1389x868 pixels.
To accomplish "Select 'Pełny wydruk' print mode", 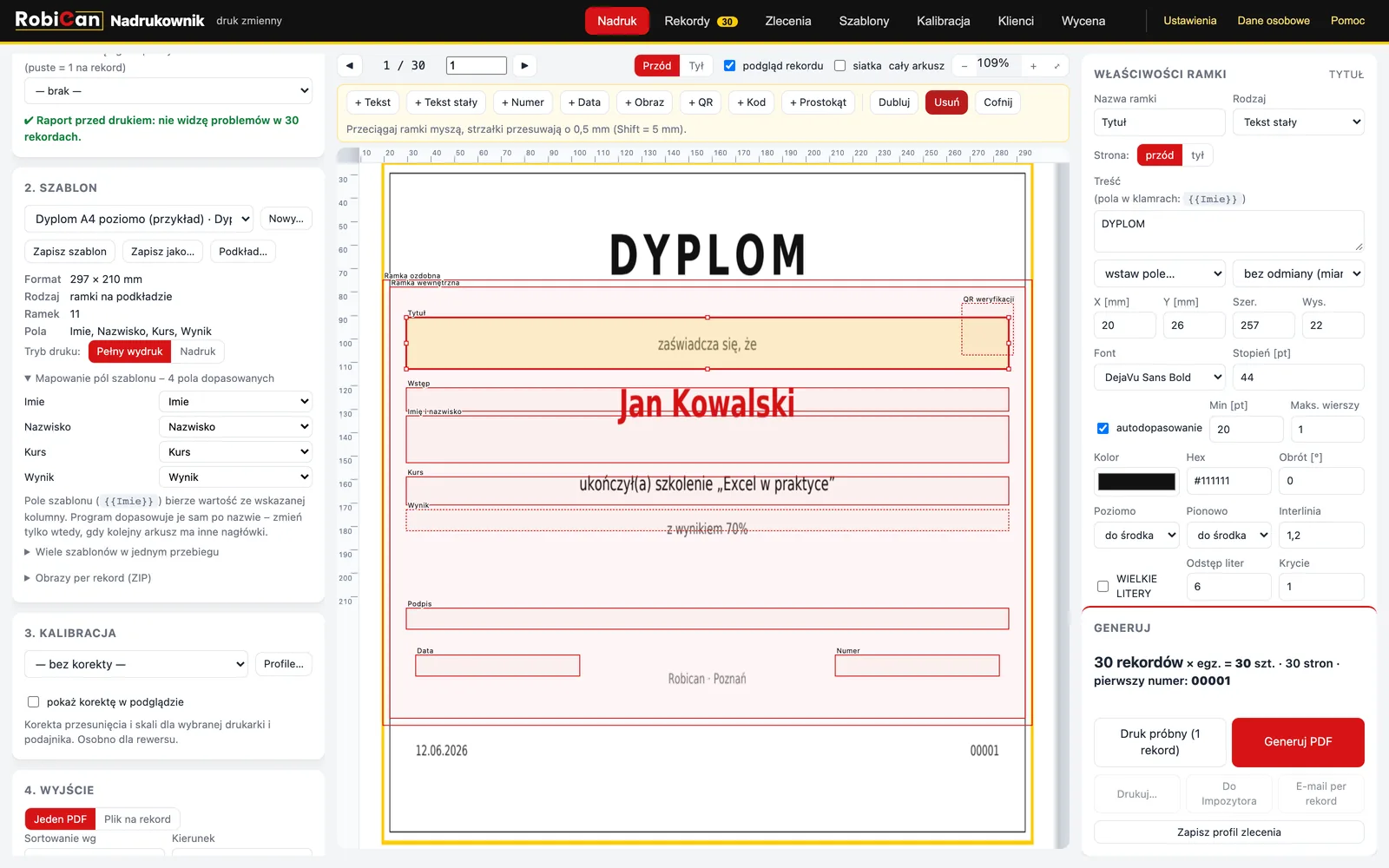I will 129,352.
